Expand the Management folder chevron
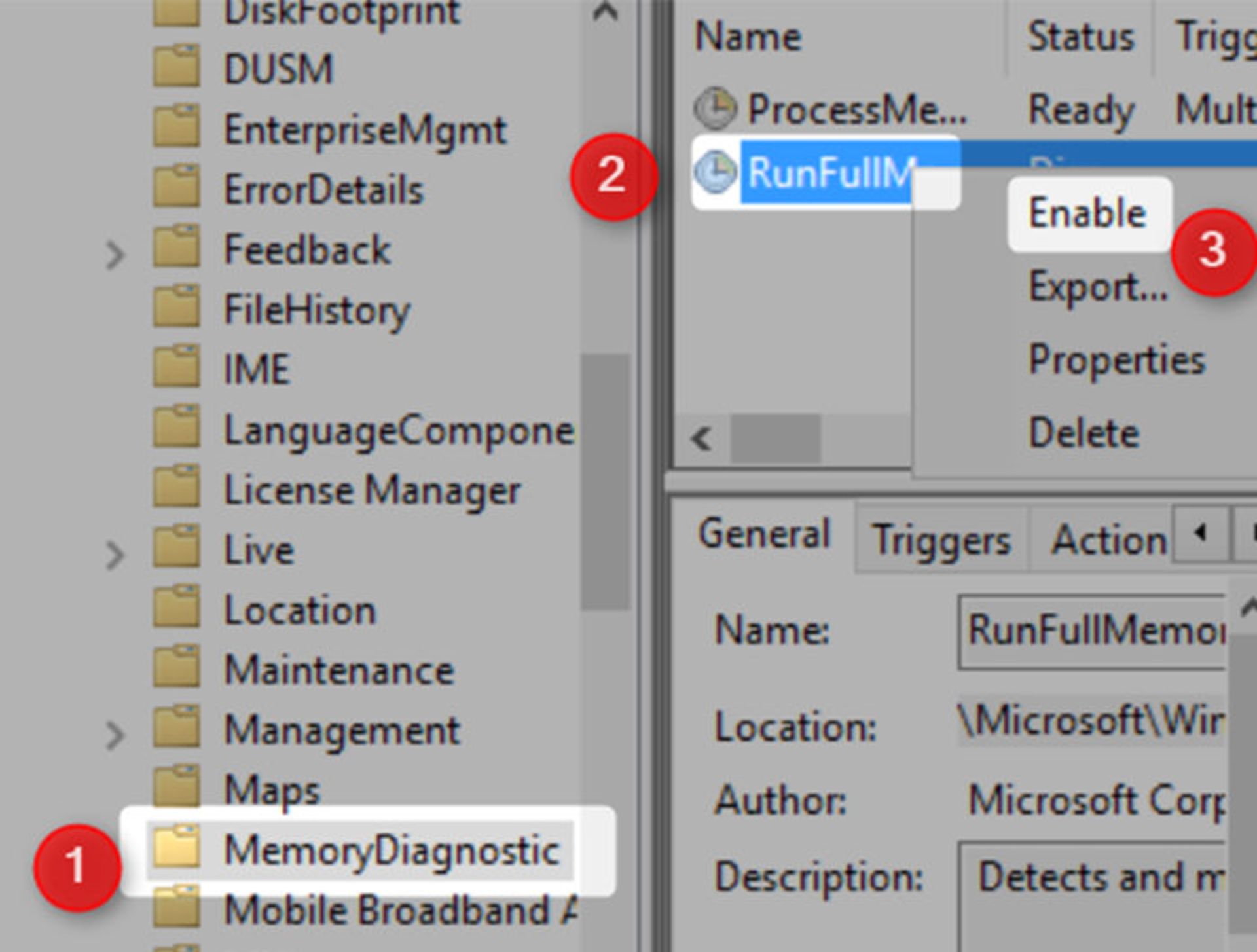Image resolution: width=1257 pixels, height=952 pixels. click(115, 735)
